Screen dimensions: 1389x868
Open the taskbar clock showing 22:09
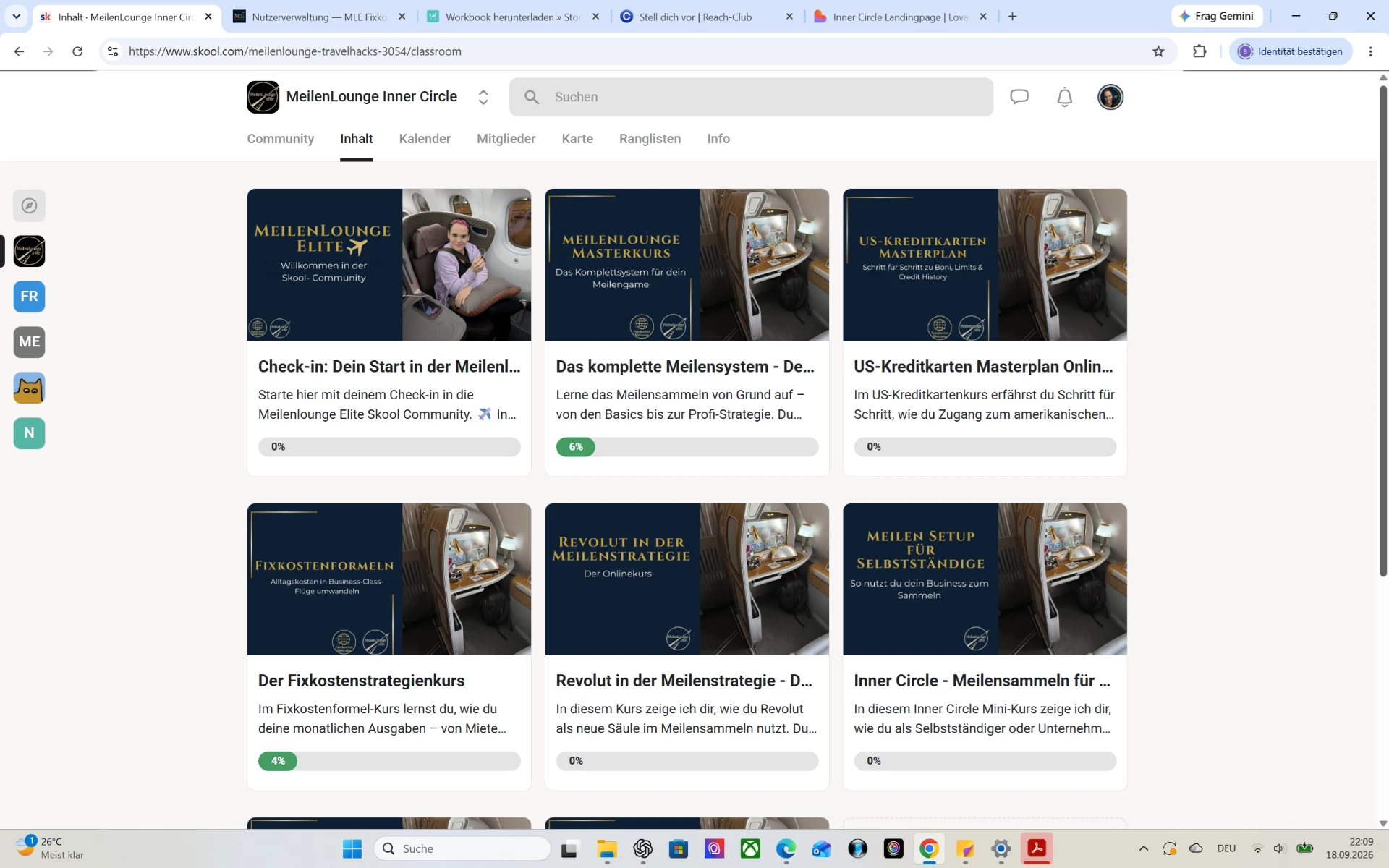click(x=1350, y=848)
